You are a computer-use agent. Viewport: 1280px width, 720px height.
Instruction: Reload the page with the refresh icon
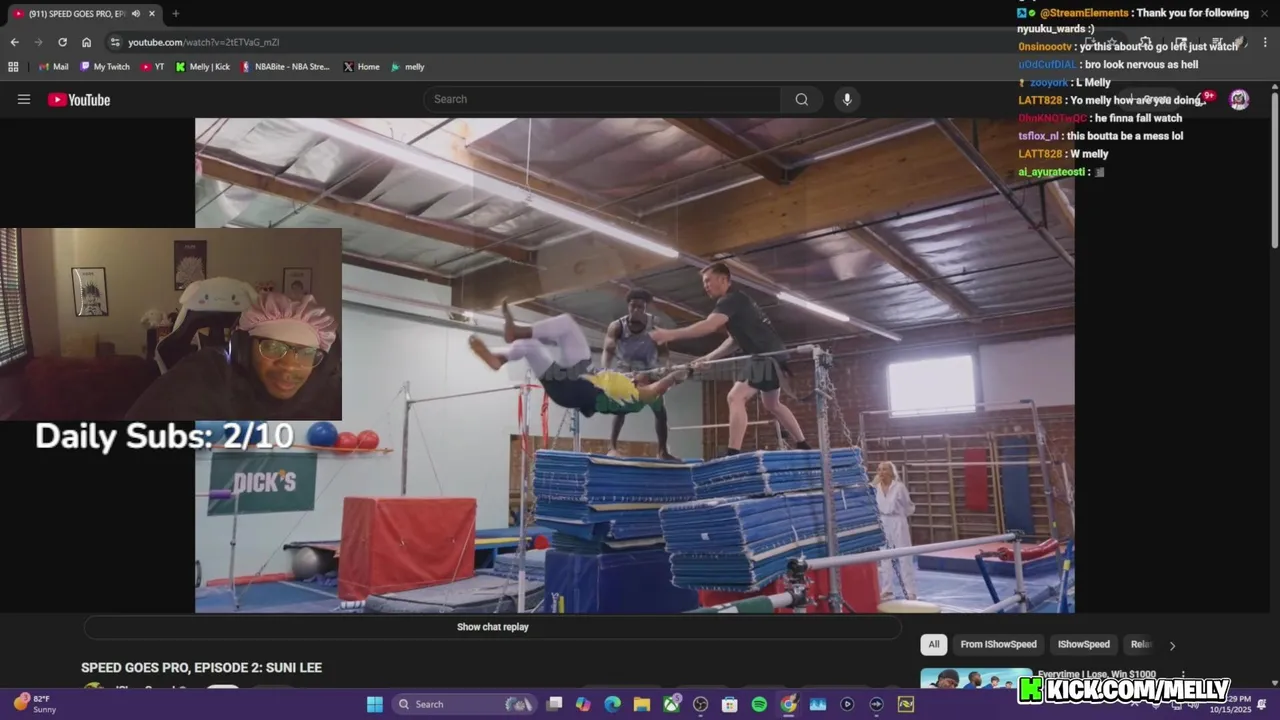click(x=62, y=42)
